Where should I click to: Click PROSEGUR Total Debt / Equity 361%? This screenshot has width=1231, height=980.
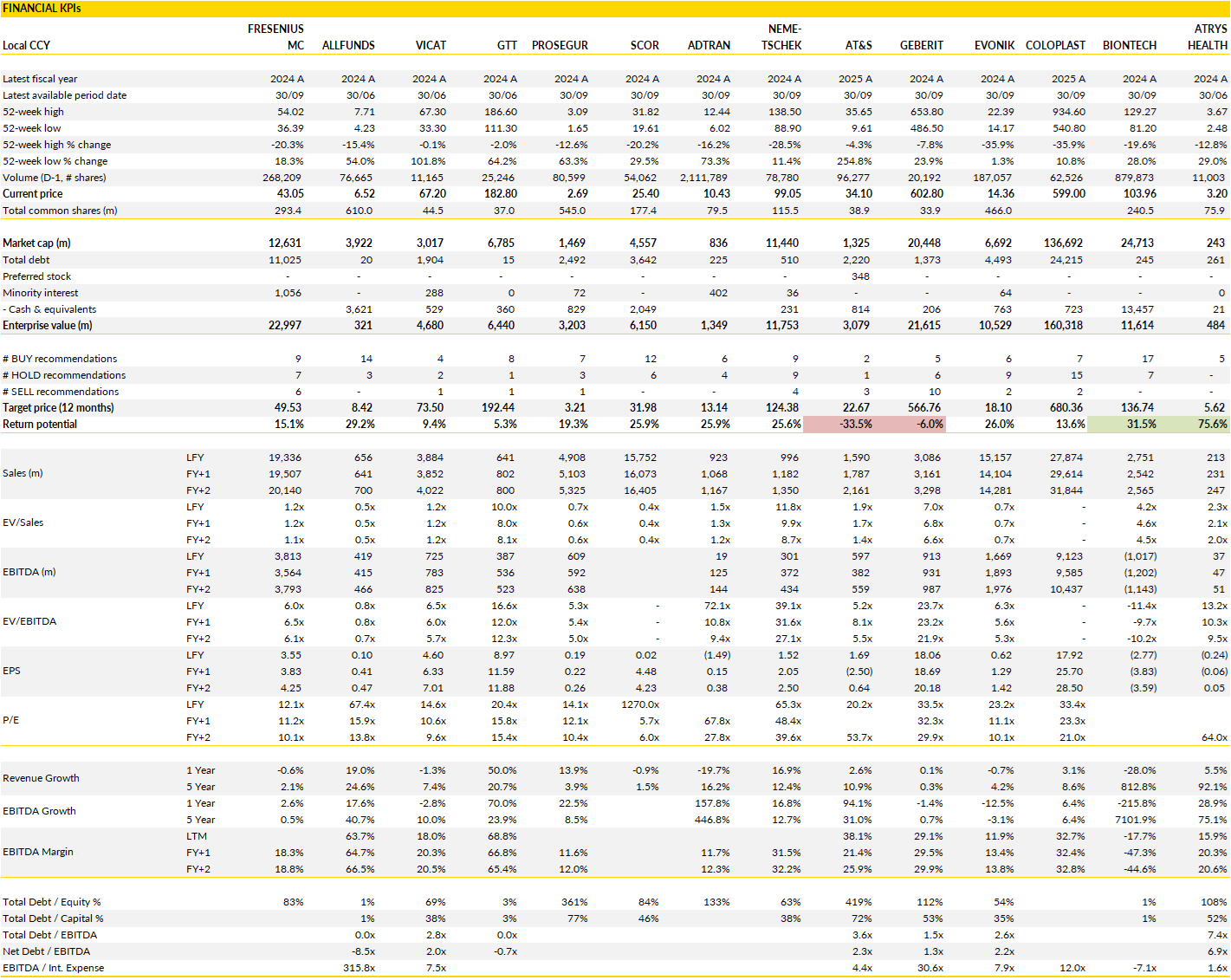574,903
